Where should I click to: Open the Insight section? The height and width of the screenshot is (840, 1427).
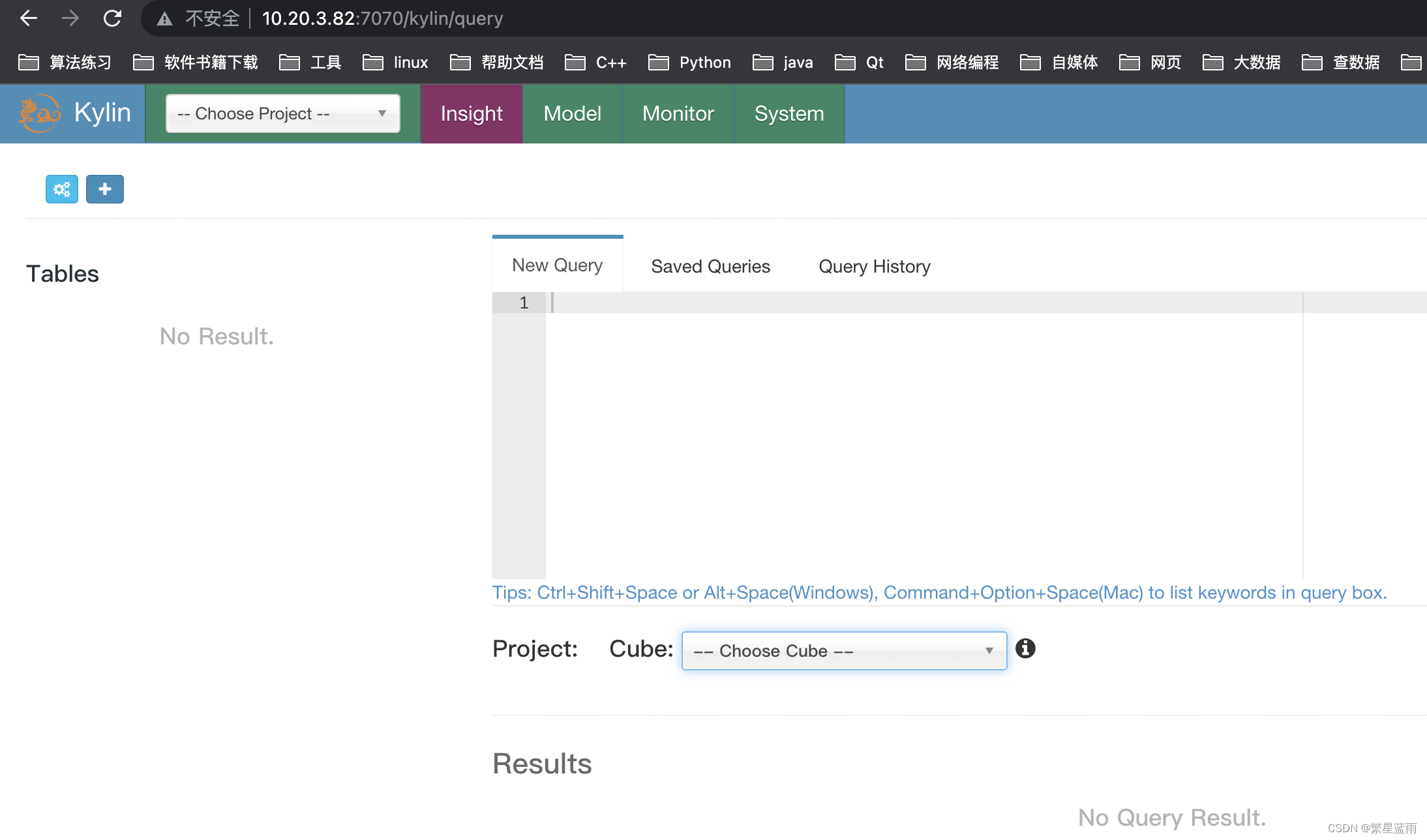[x=472, y=113]
